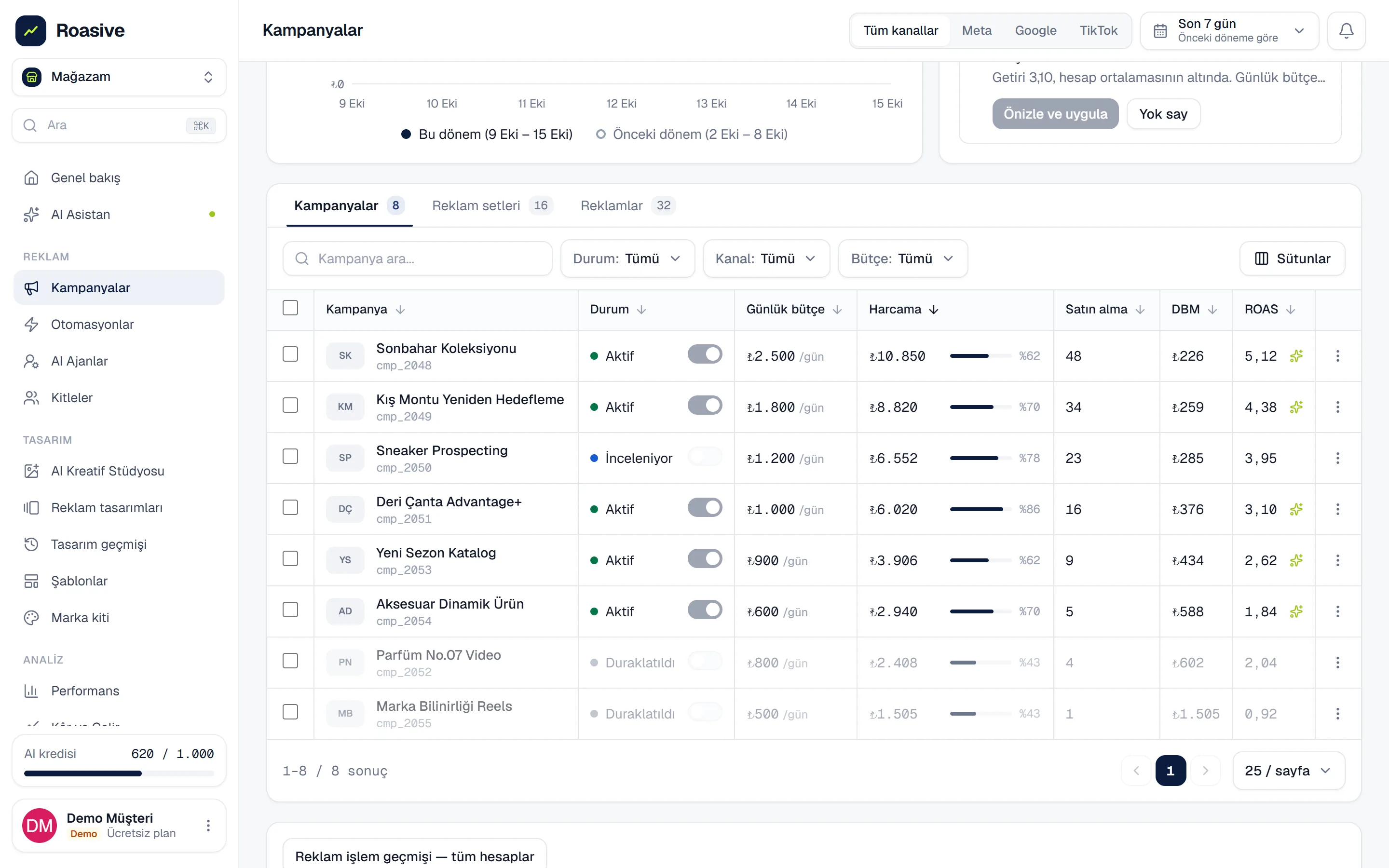Open 25 / sayfa page size dropdown
The image size is (1389, 868).
click(x=1288, y=771)
